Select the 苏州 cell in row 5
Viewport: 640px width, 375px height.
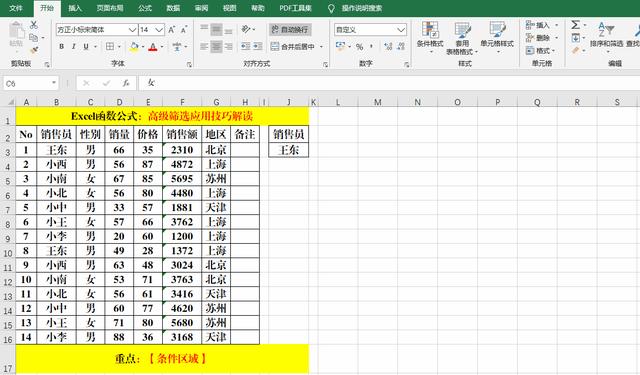[x=216, y=179]
